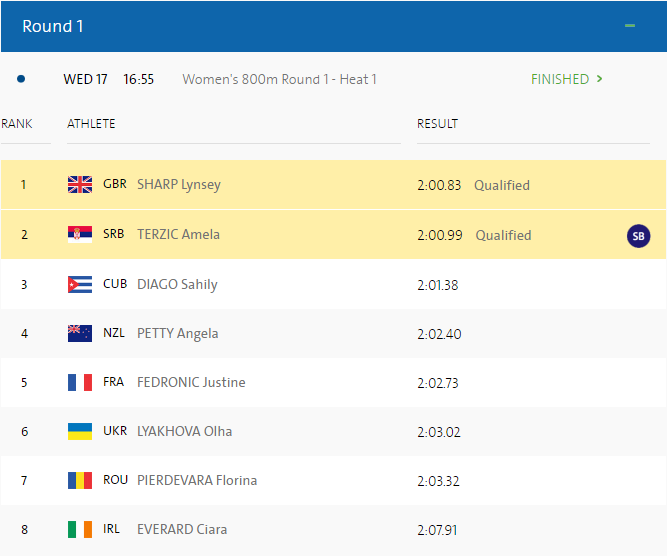Click the blue dot beside WED 17

(21, 79)
